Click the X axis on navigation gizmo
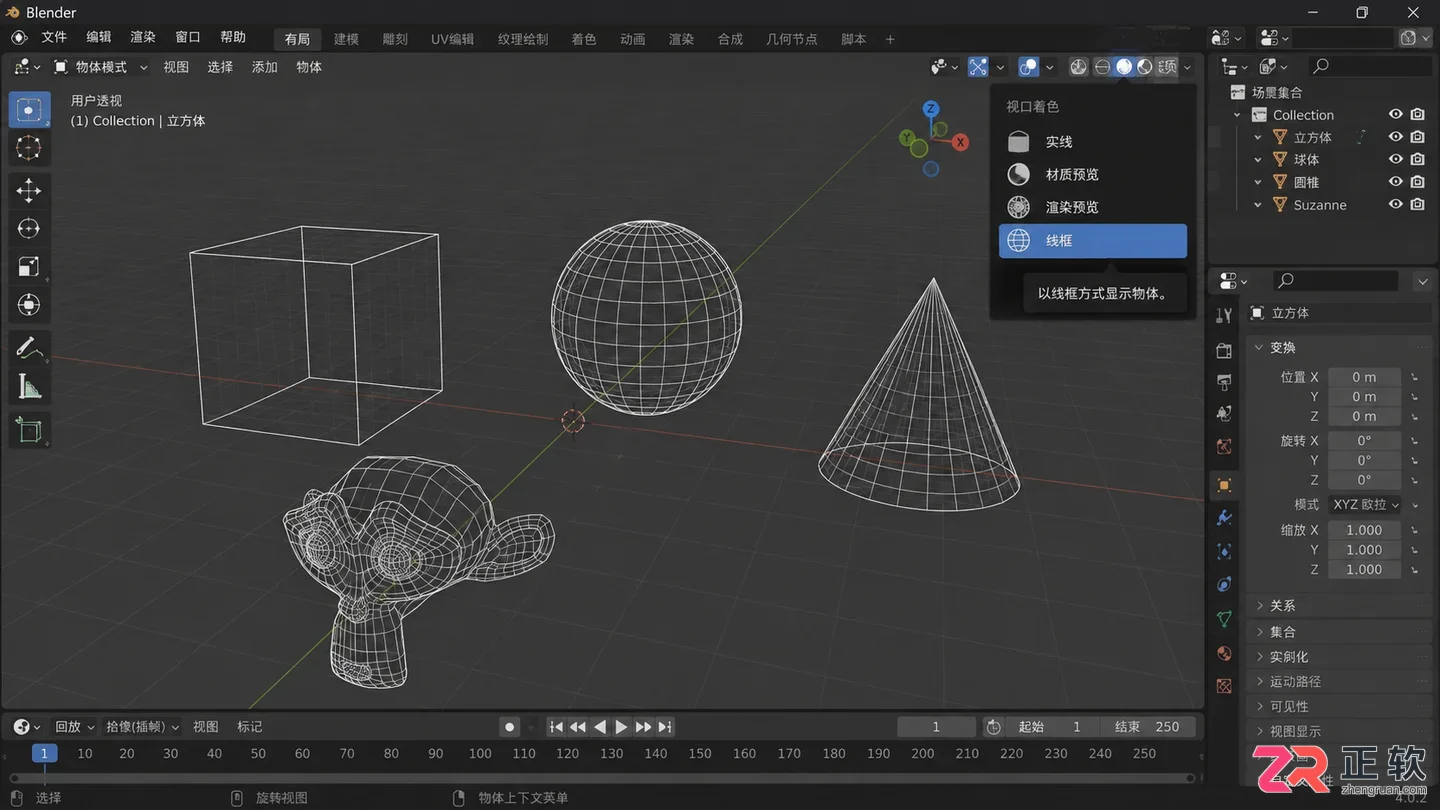The height and width of the screenshot is (810, 1440). click(960, 142)
